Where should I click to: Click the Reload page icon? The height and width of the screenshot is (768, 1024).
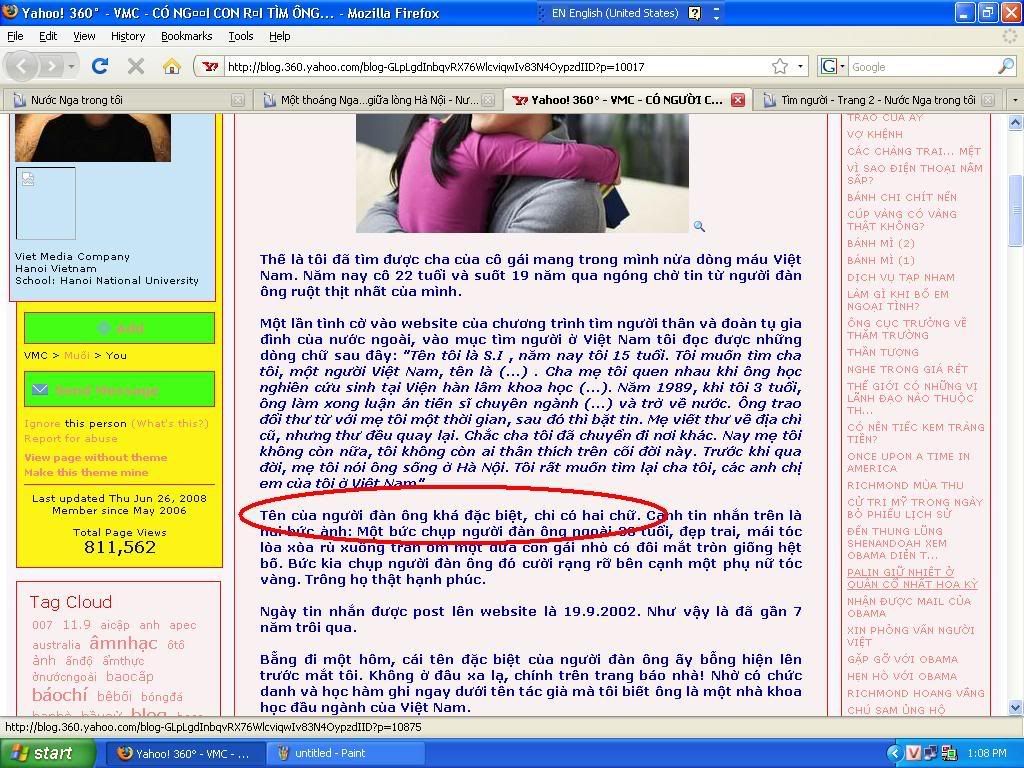[x=99, y=67]
